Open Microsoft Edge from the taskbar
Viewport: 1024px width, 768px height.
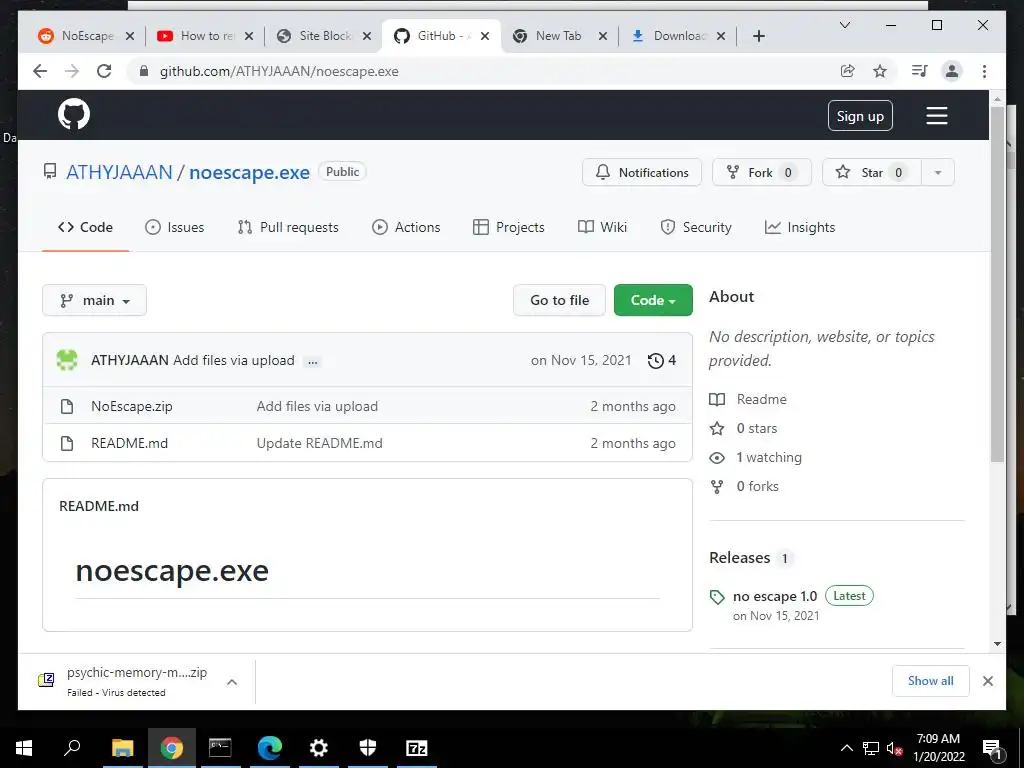pos(269,748)
